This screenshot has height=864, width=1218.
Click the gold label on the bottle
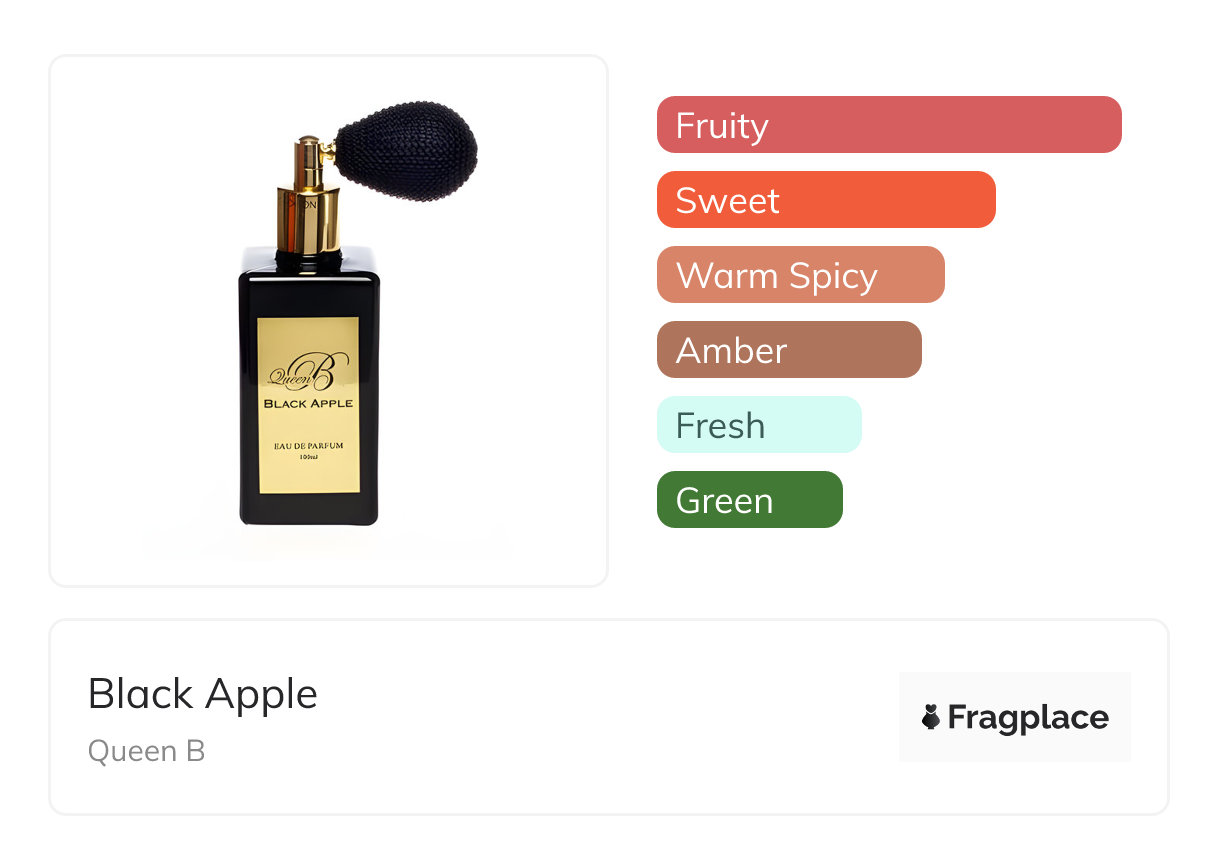(x=308, y=406)
